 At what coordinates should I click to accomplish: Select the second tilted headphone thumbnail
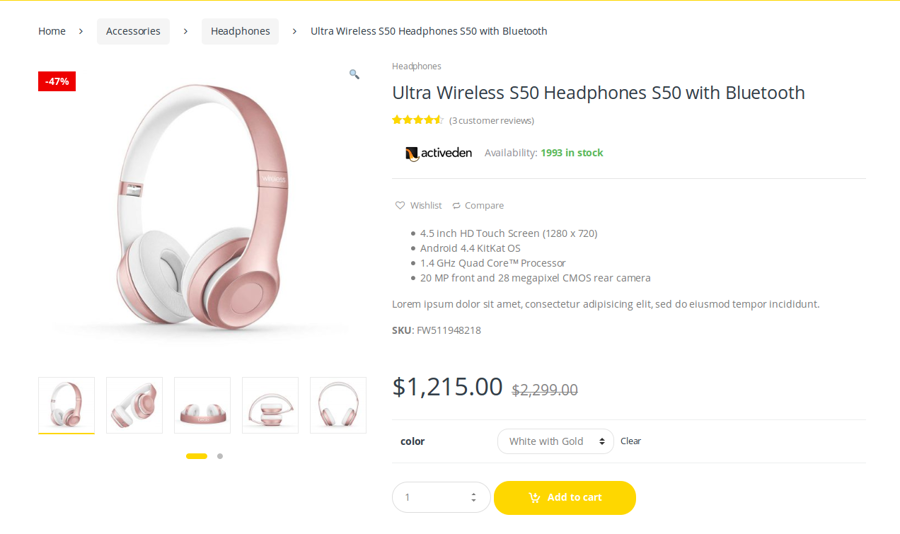(134, 405)
